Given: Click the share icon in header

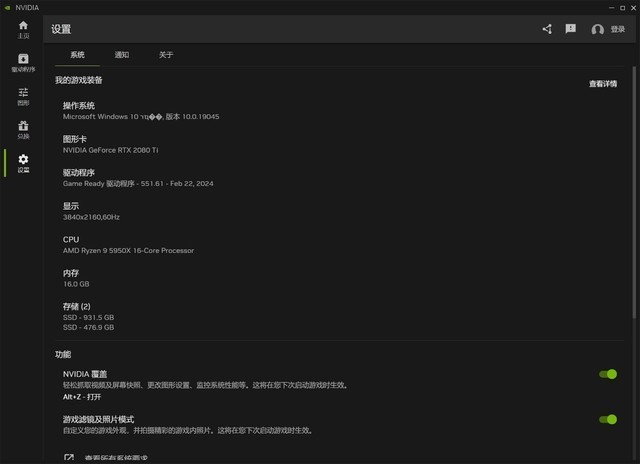Looking at the screenshot, I should [x=547, y=29].
